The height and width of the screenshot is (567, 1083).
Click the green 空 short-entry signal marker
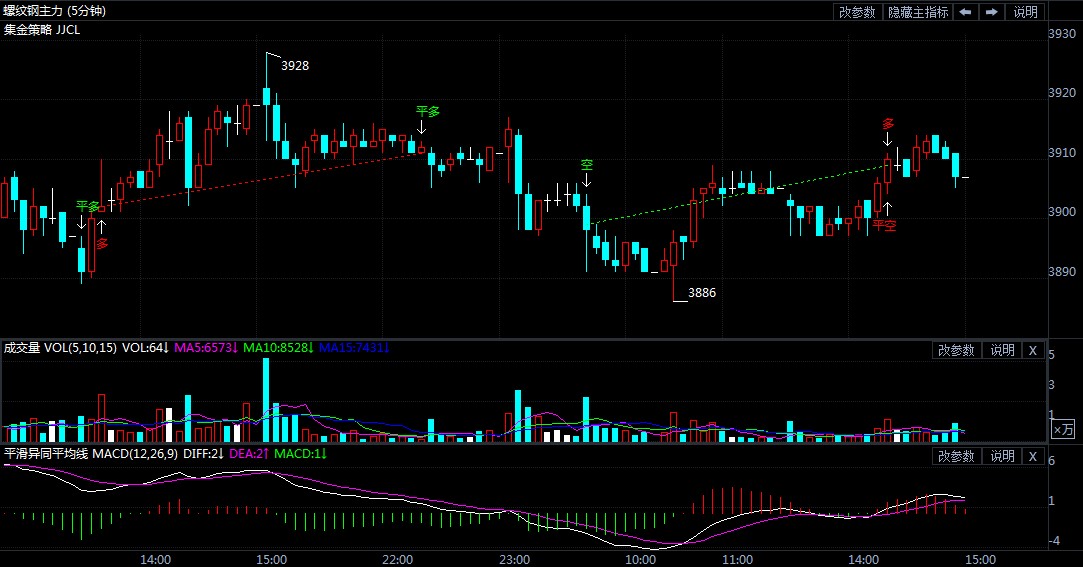point(587,165)
